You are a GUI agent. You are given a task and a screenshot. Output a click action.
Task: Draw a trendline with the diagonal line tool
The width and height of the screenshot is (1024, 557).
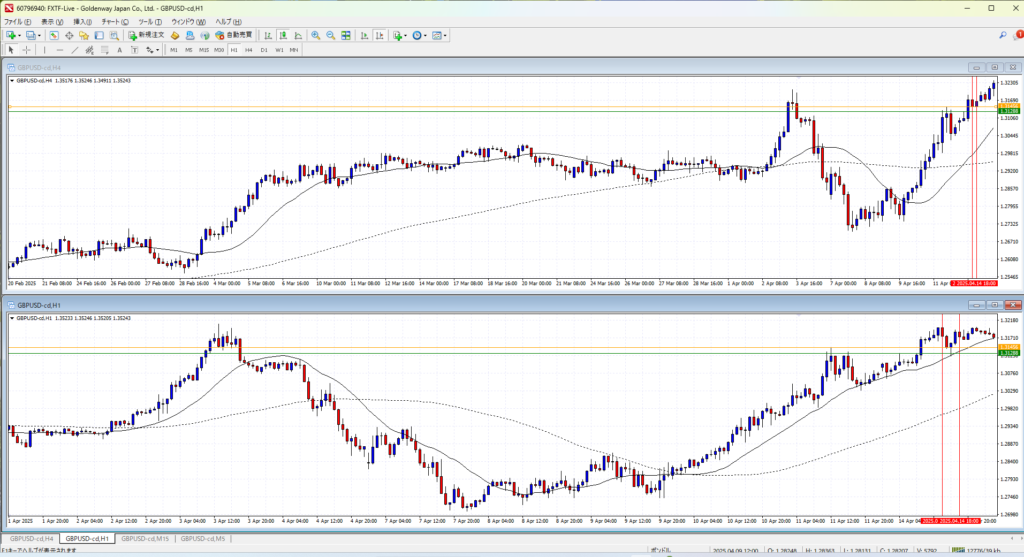(76, 49)
